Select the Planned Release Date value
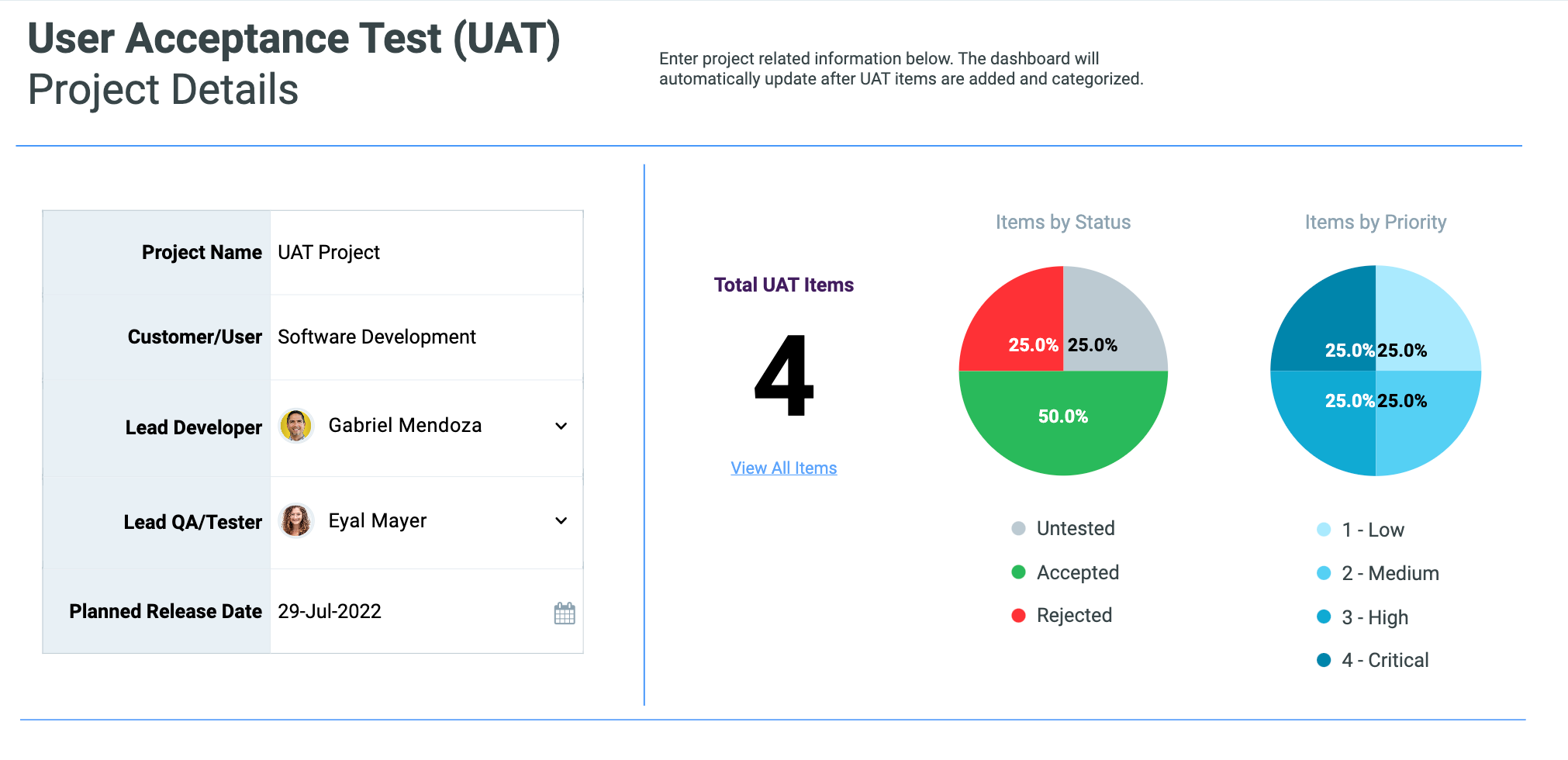The height and width of the screenshot is (760, 1568). click(330, 612)
